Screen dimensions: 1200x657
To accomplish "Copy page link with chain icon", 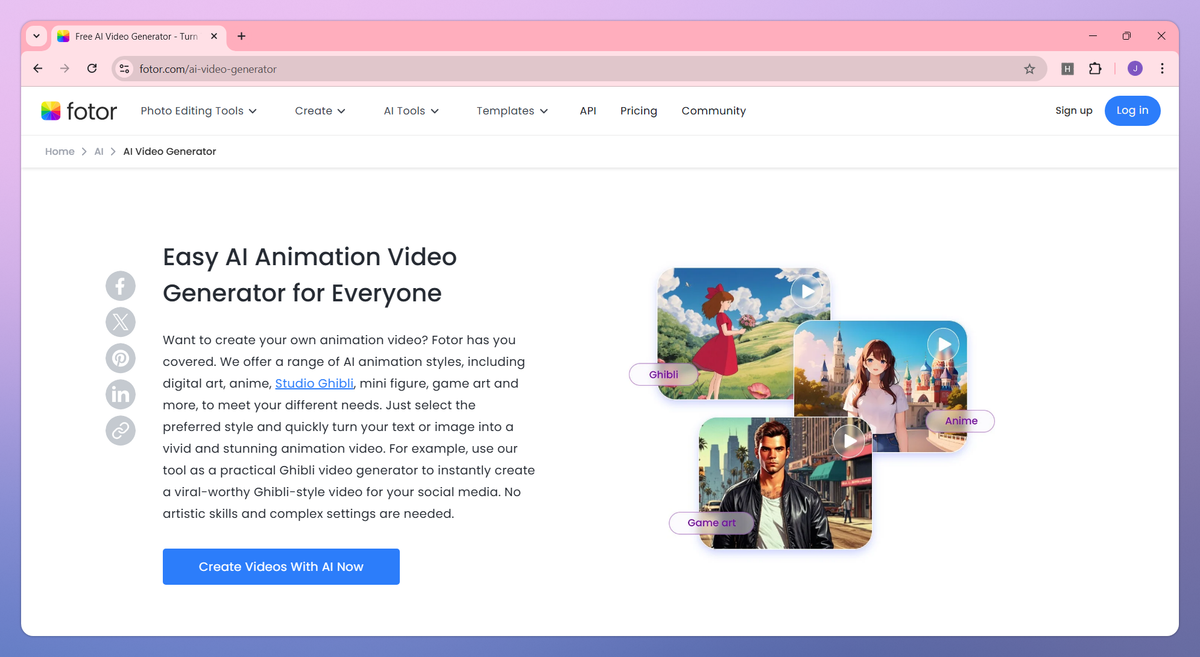I will (120, 431).
